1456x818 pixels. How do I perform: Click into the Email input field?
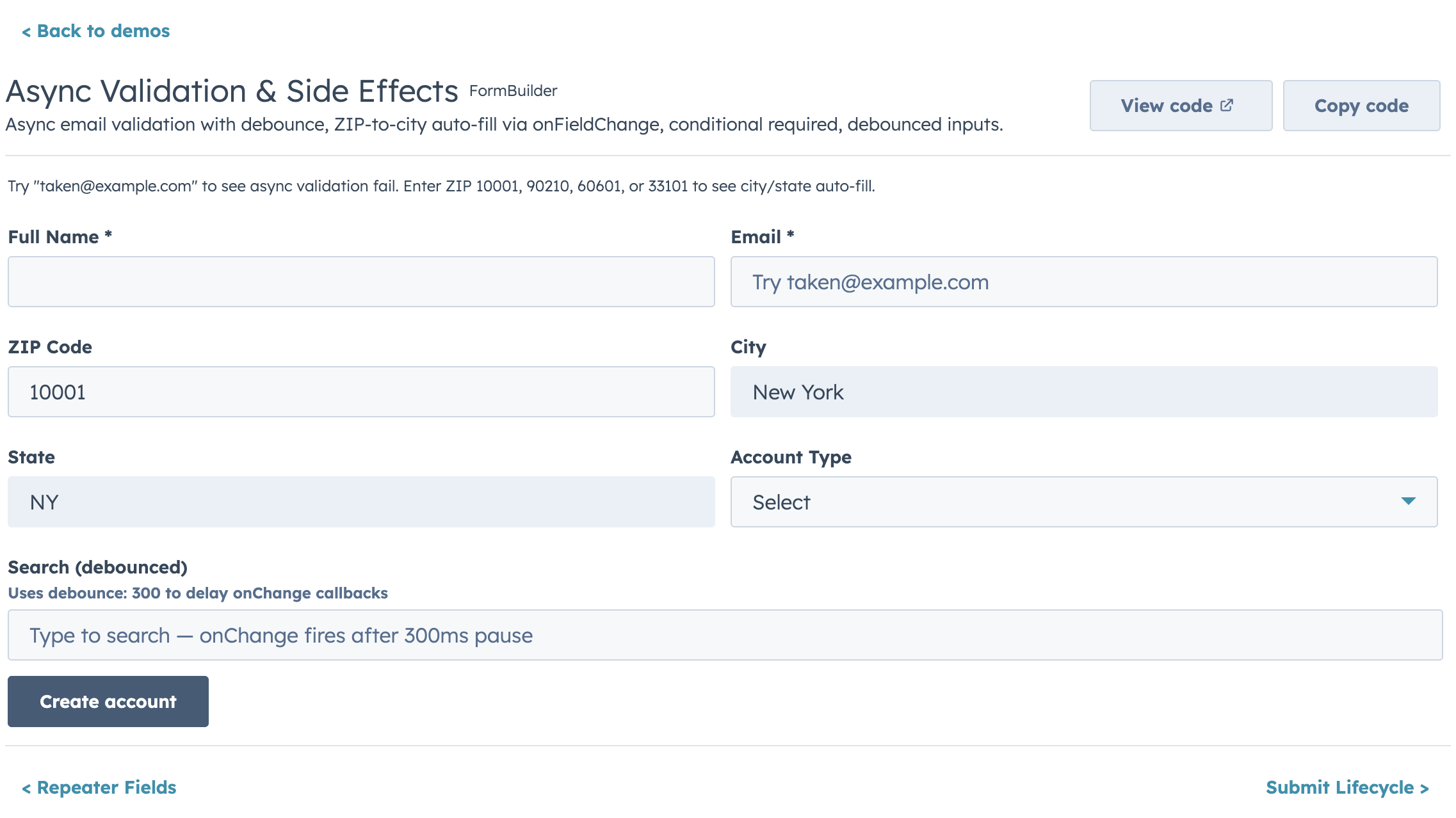[x=1083, y=282]
